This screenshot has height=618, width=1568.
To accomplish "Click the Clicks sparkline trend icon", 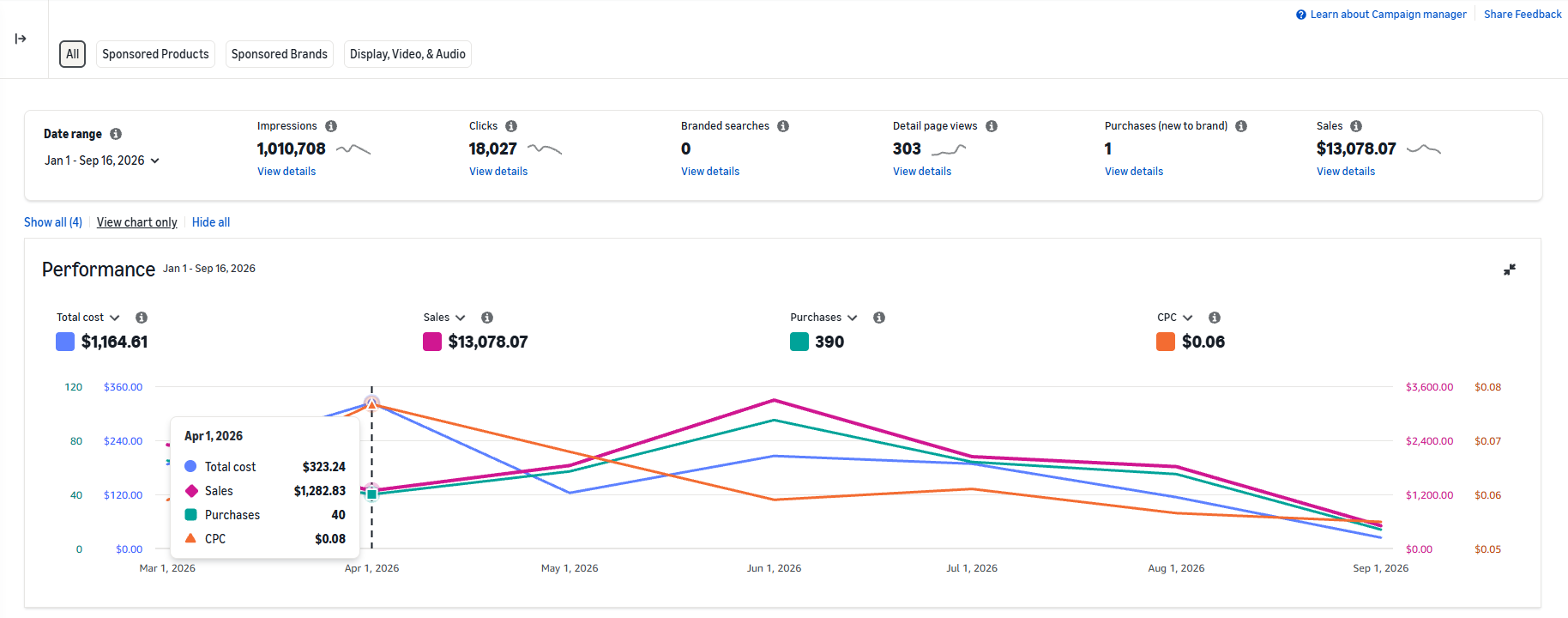I will pos(545,149).
